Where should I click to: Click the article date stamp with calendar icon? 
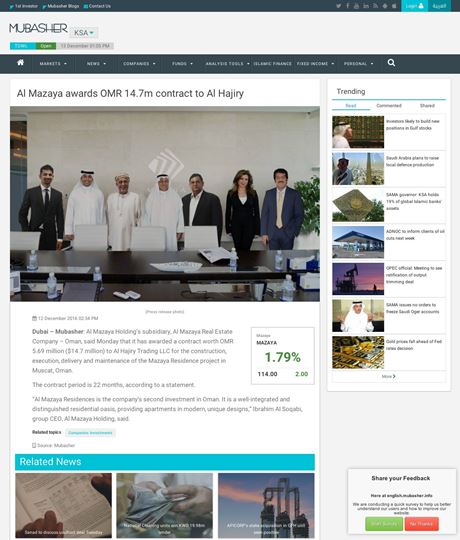tap(65, 318)
